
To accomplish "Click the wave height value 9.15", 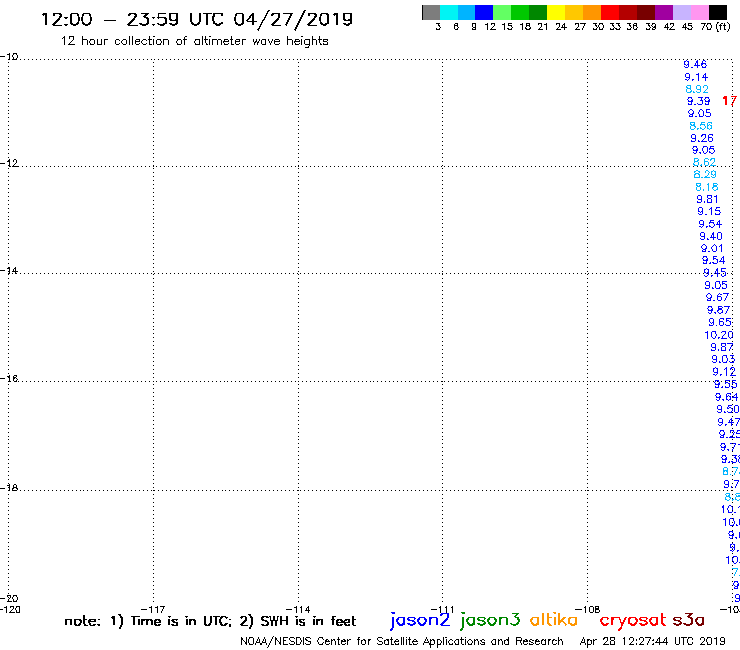I will pos(709,211).
